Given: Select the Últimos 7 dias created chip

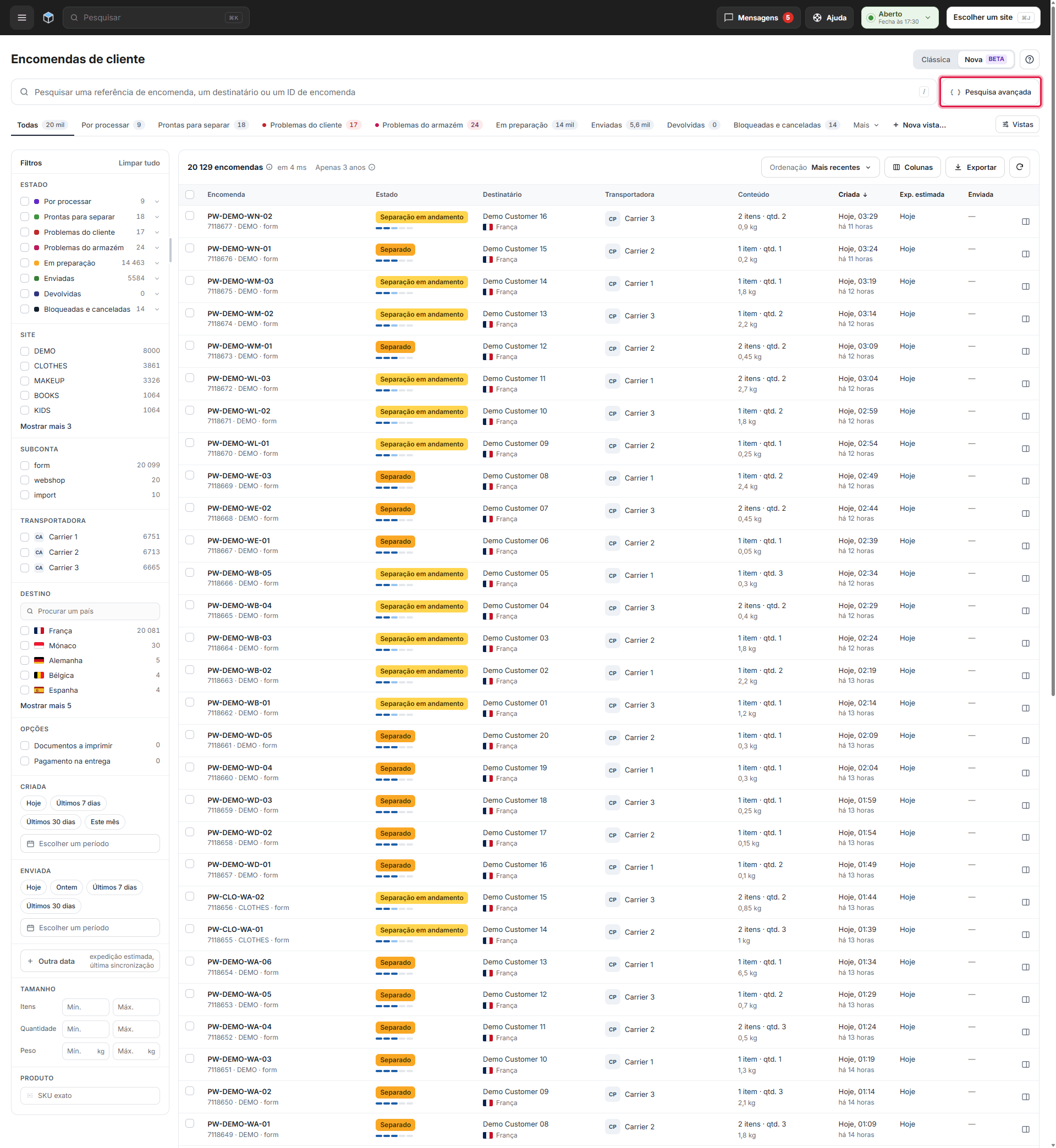Looking at the screenshot, I should click(x=78, y=803).
